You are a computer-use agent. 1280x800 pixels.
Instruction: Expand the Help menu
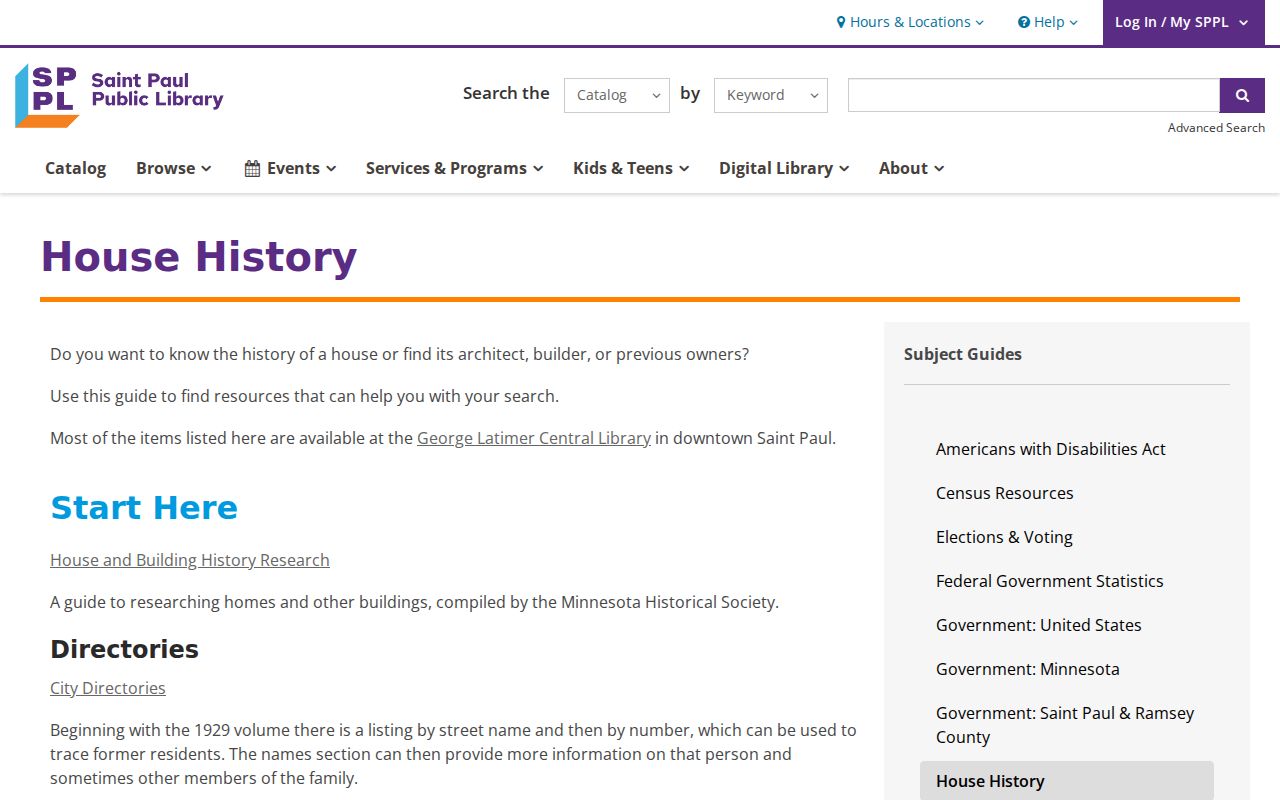(1048, 22)
